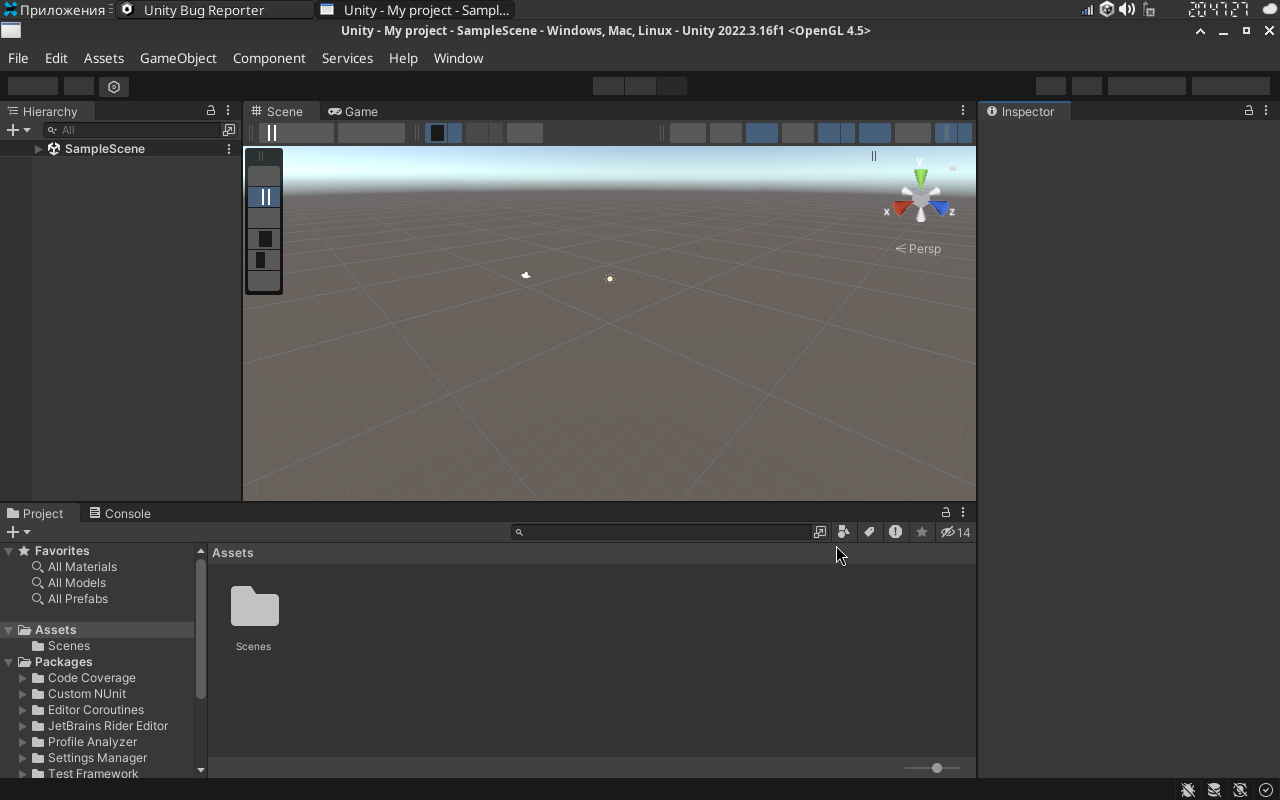
Task: Toggle hidden packages visibility showing 14
Action: 956,532
